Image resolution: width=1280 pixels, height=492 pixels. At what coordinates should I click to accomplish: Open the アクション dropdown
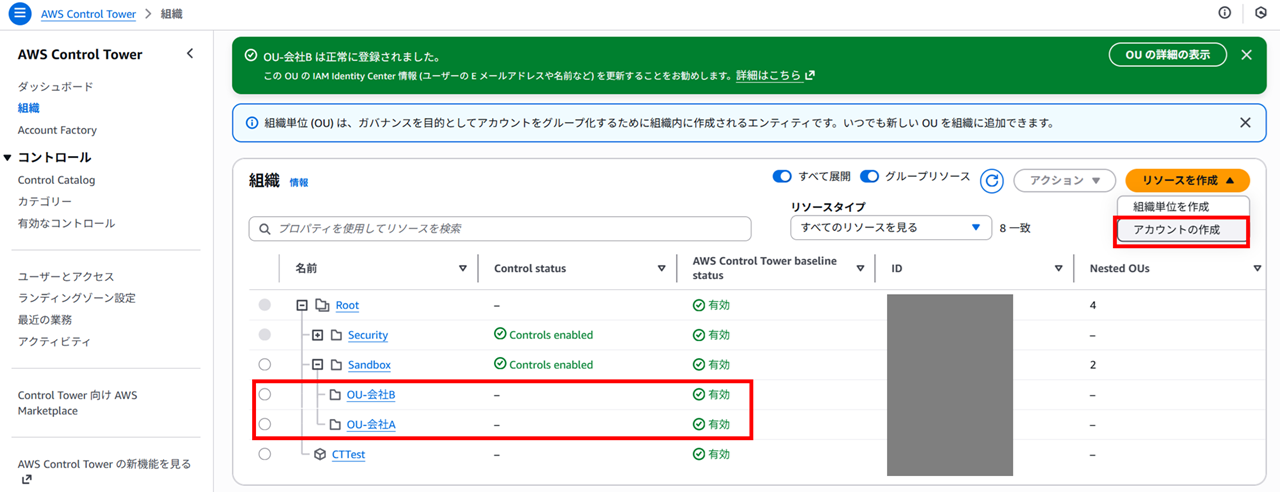coord(1065,181)
